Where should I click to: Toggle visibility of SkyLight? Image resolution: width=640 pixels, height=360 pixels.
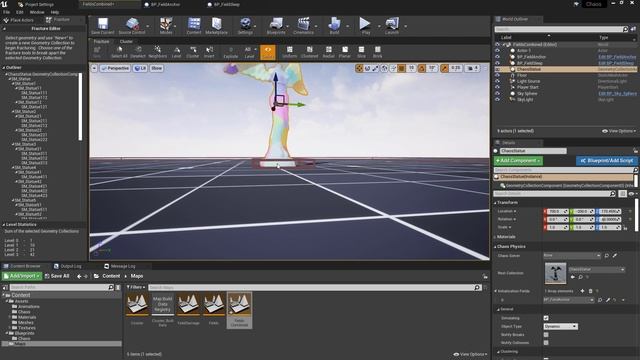pyautogui.click(x=497, y=100)
